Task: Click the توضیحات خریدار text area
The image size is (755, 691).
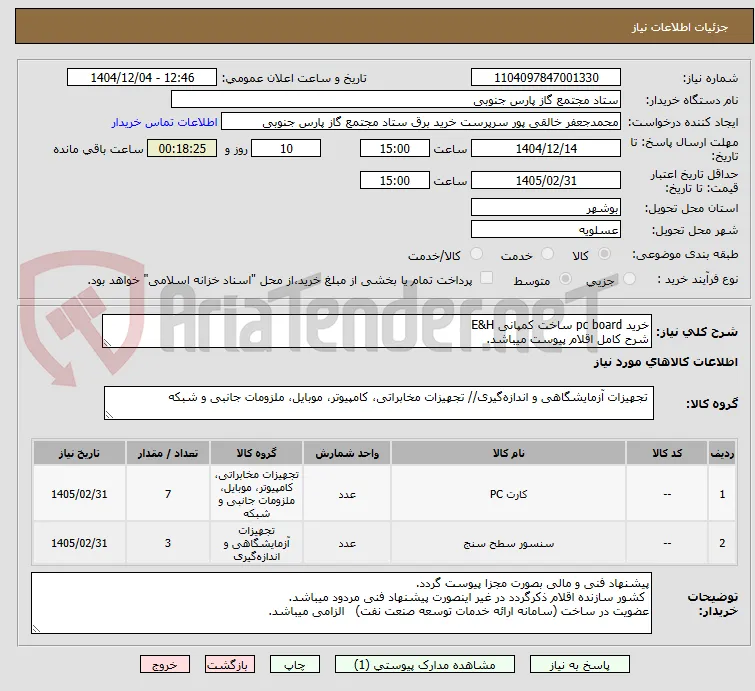Action: click(x=341, y=603)
